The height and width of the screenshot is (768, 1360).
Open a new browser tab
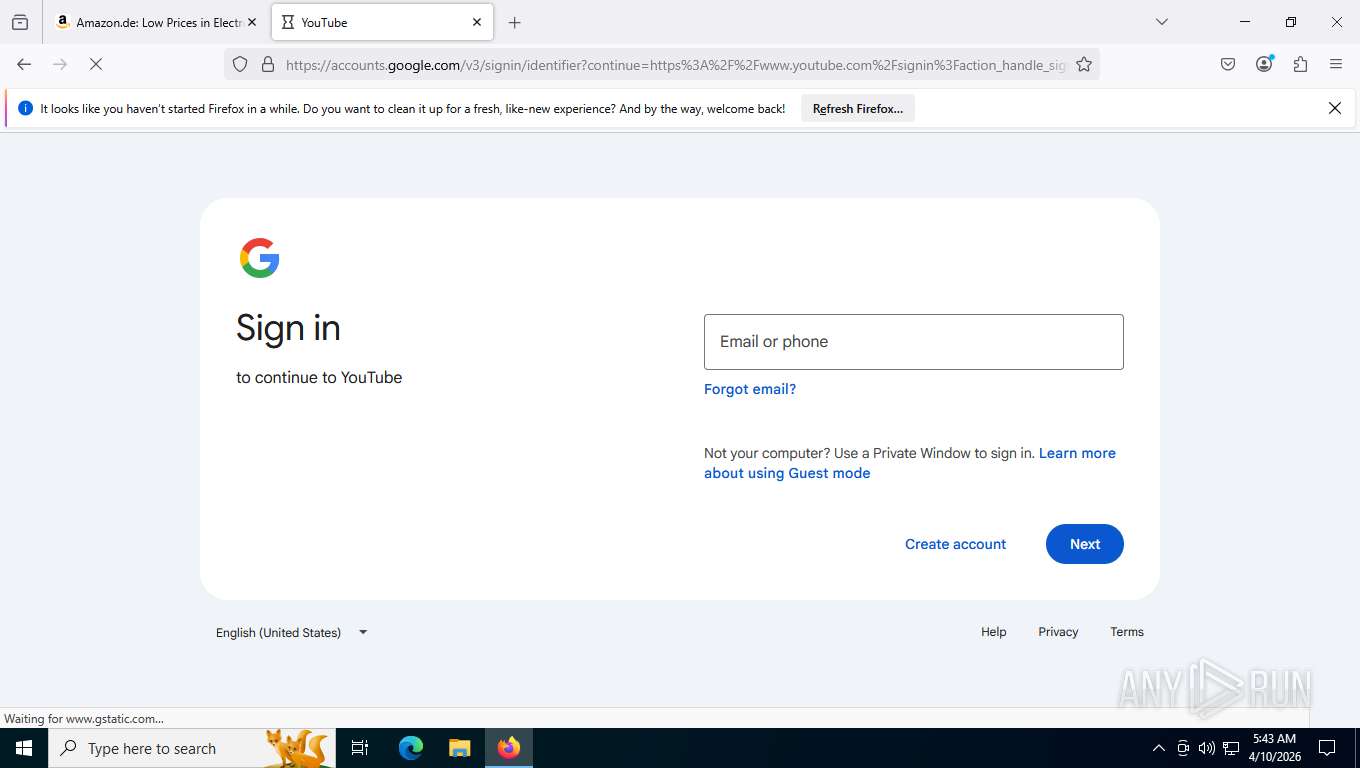(x=514, y=22)
